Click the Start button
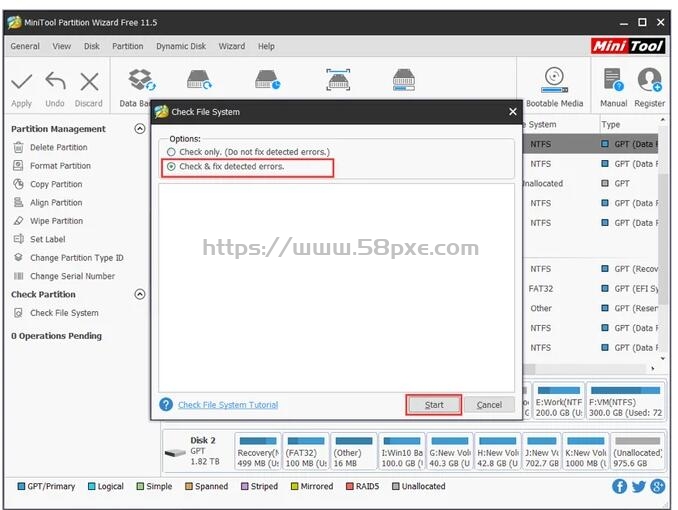The width and height of the screenshot is (678, 510). pyautogui.click(x=434, y=405)
